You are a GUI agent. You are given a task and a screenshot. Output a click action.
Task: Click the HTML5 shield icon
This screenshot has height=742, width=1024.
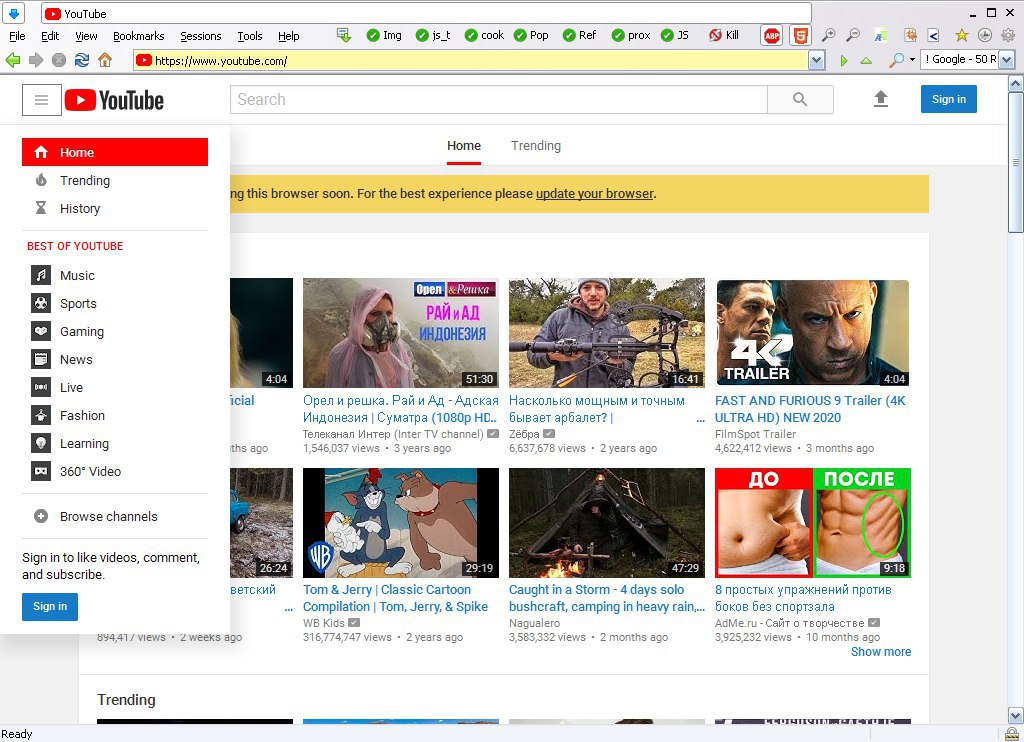click(800, 35)
